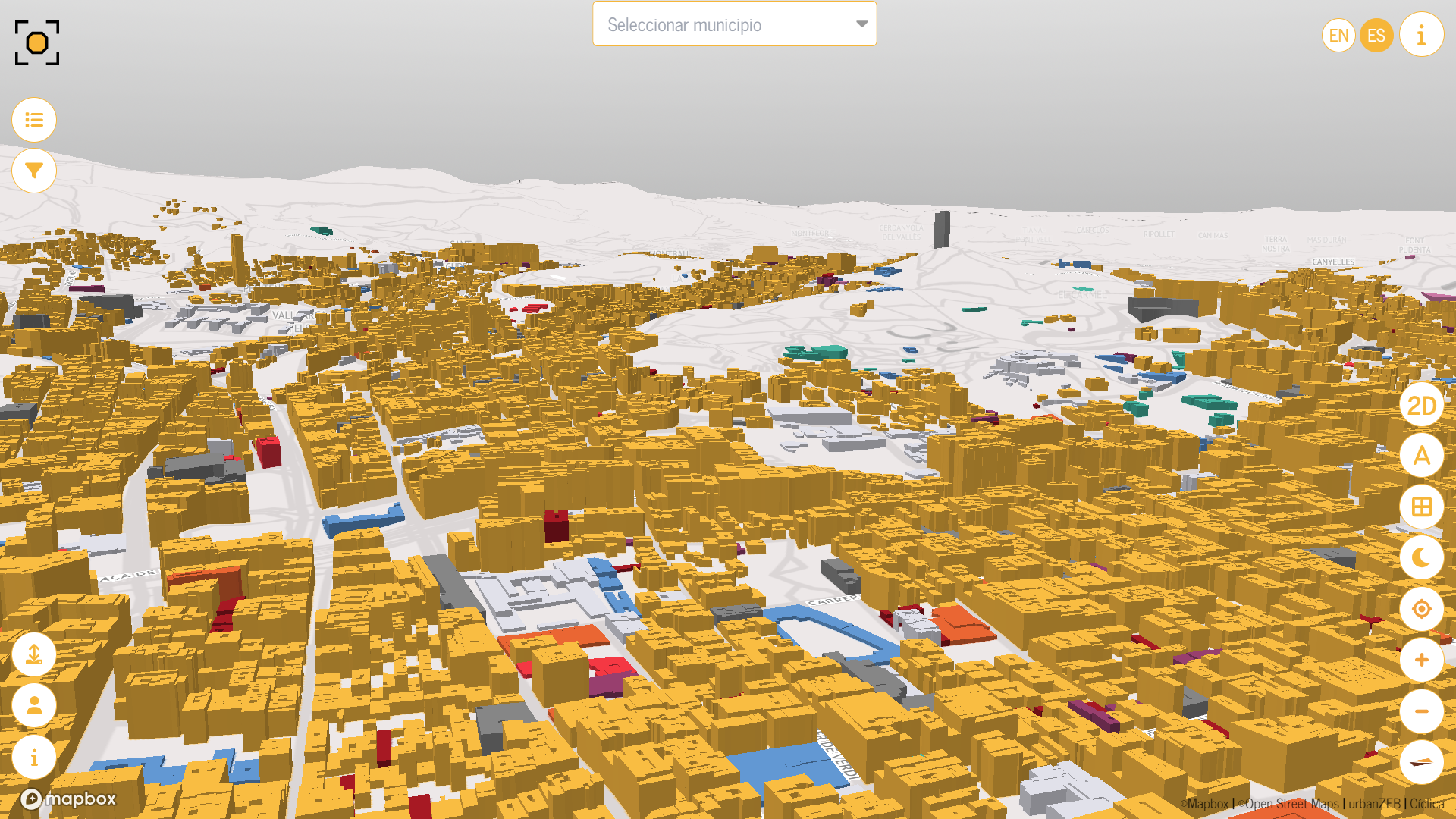This screenshot has width=1456, height=819.
Task: Open info button at bottom left
Action: coord(34,758)
